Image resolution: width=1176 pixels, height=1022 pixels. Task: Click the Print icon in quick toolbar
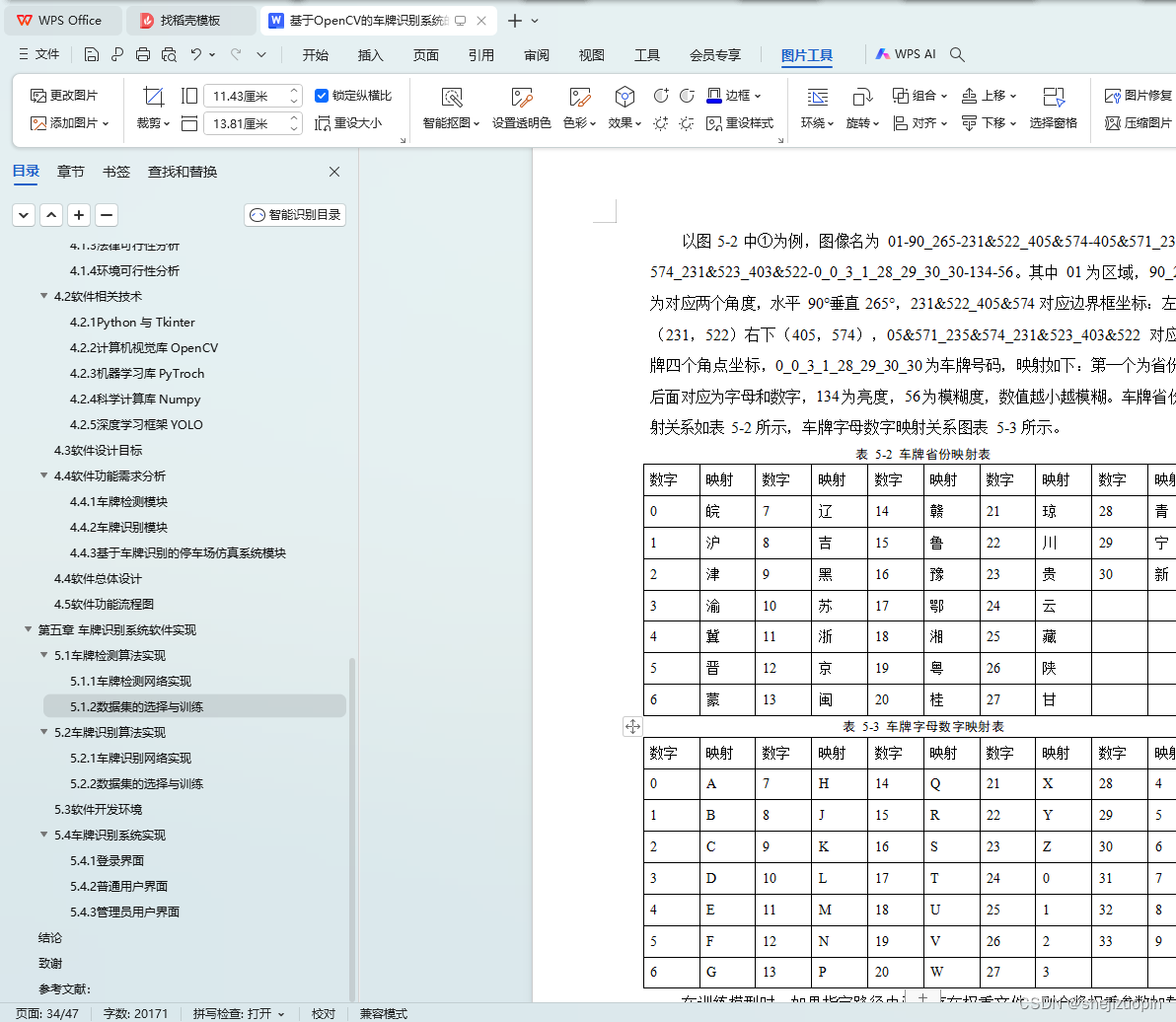pos(142,54)
